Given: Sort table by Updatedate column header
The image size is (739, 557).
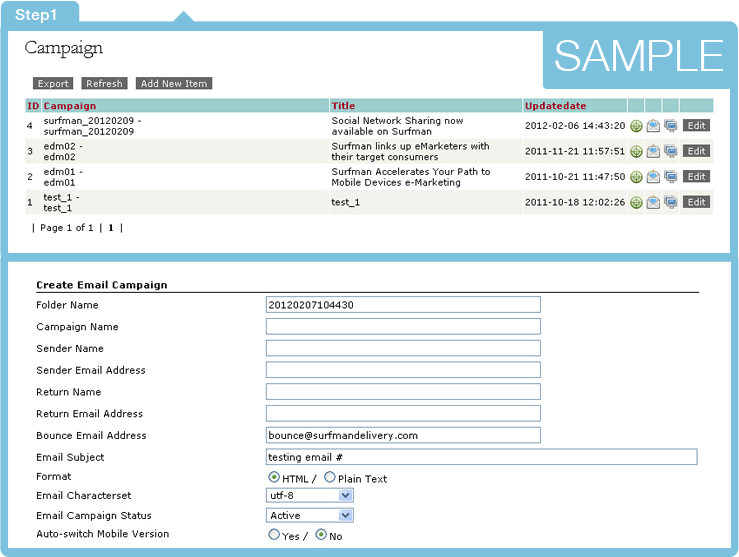Looking at the screenshot, I should click(555, 106).
